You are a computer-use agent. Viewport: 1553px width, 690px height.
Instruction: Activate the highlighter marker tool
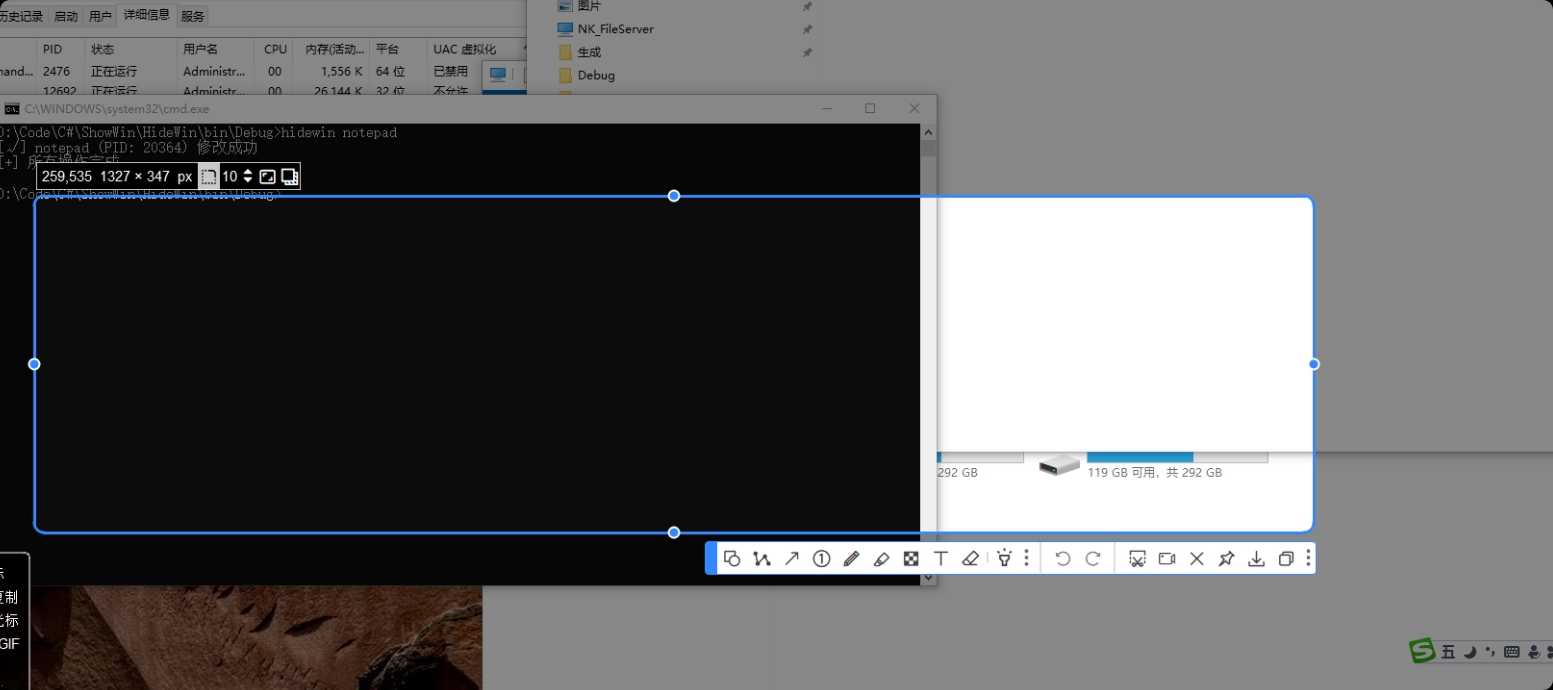[x=881, y=559]
